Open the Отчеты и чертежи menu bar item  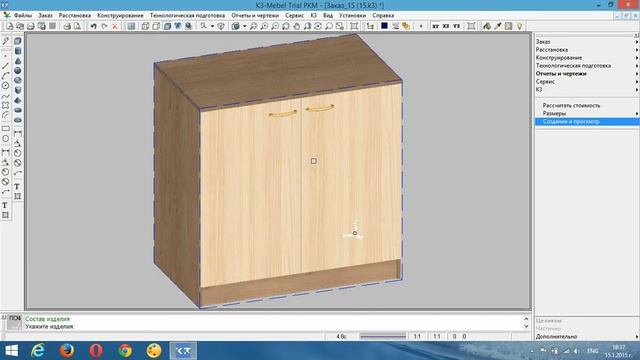[x=255, y=16]
